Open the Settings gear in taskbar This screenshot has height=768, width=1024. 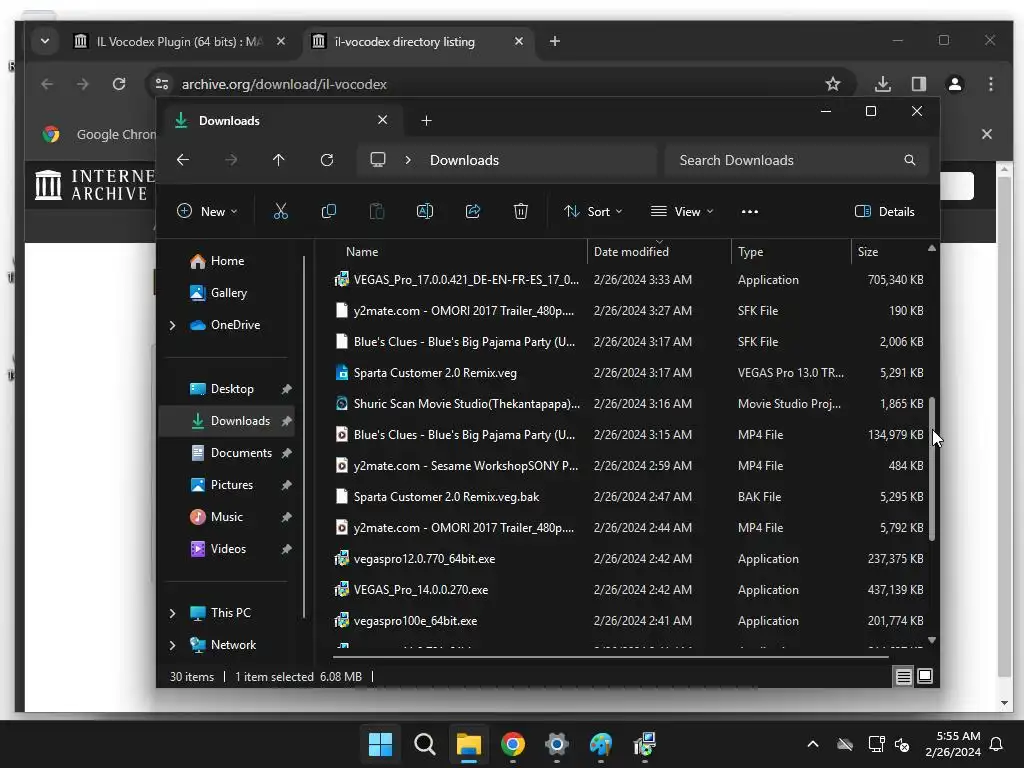pyautogui.click(x=556, y=744)
